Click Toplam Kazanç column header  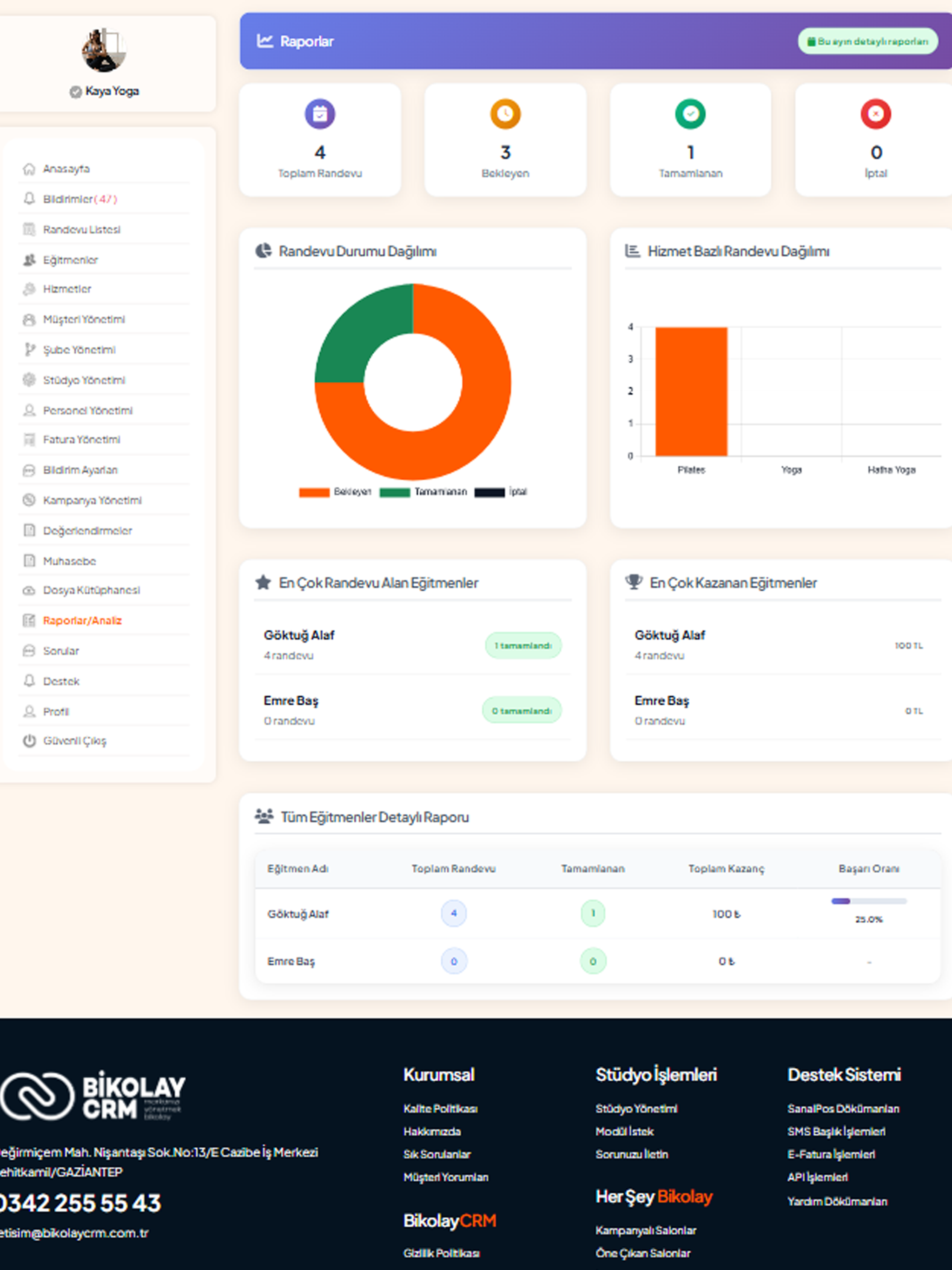[726, 869]
